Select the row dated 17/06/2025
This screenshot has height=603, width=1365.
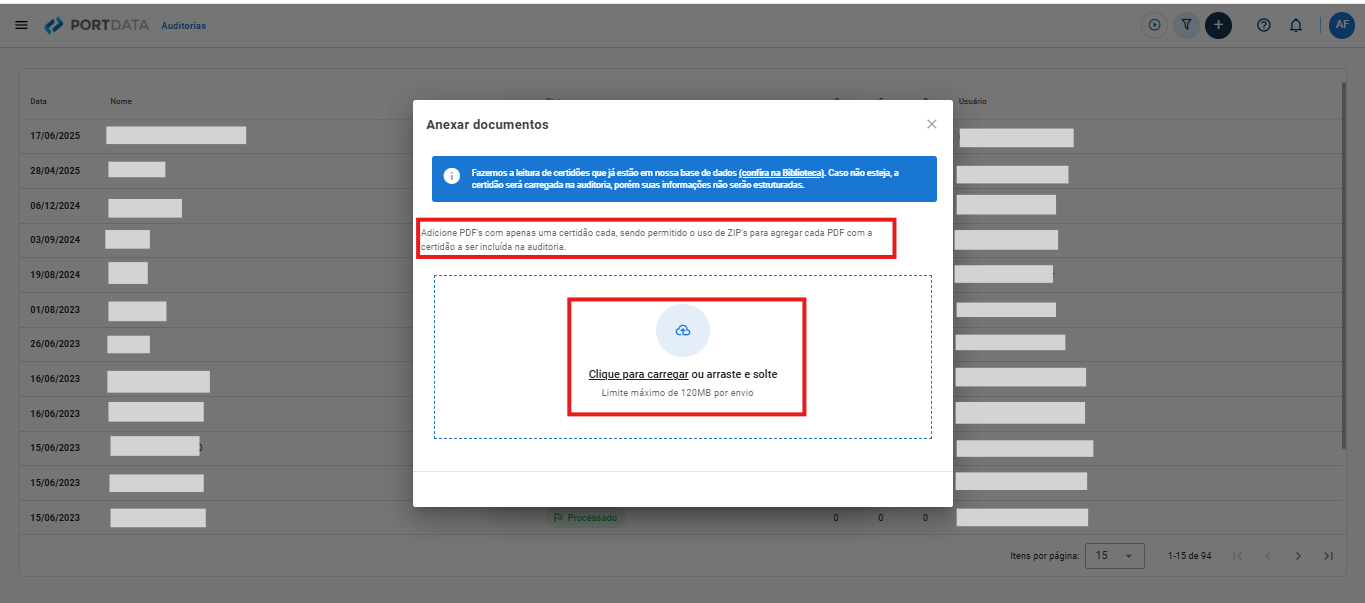(x=682, y=136)
